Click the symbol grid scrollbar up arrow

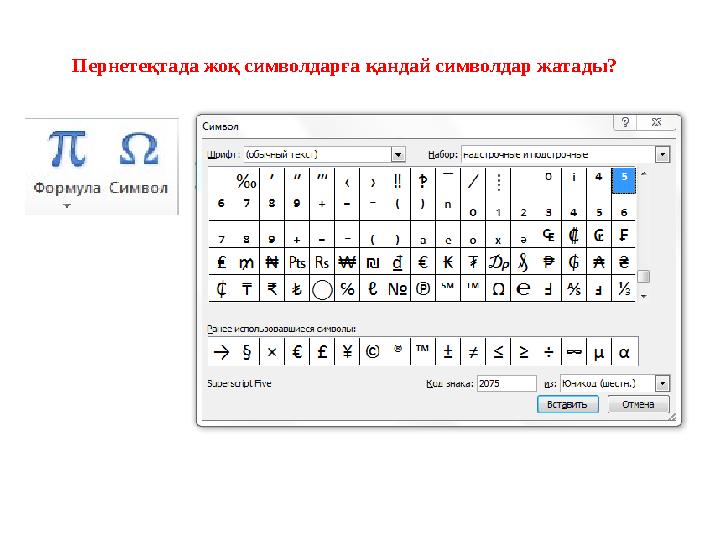point(644,174)
